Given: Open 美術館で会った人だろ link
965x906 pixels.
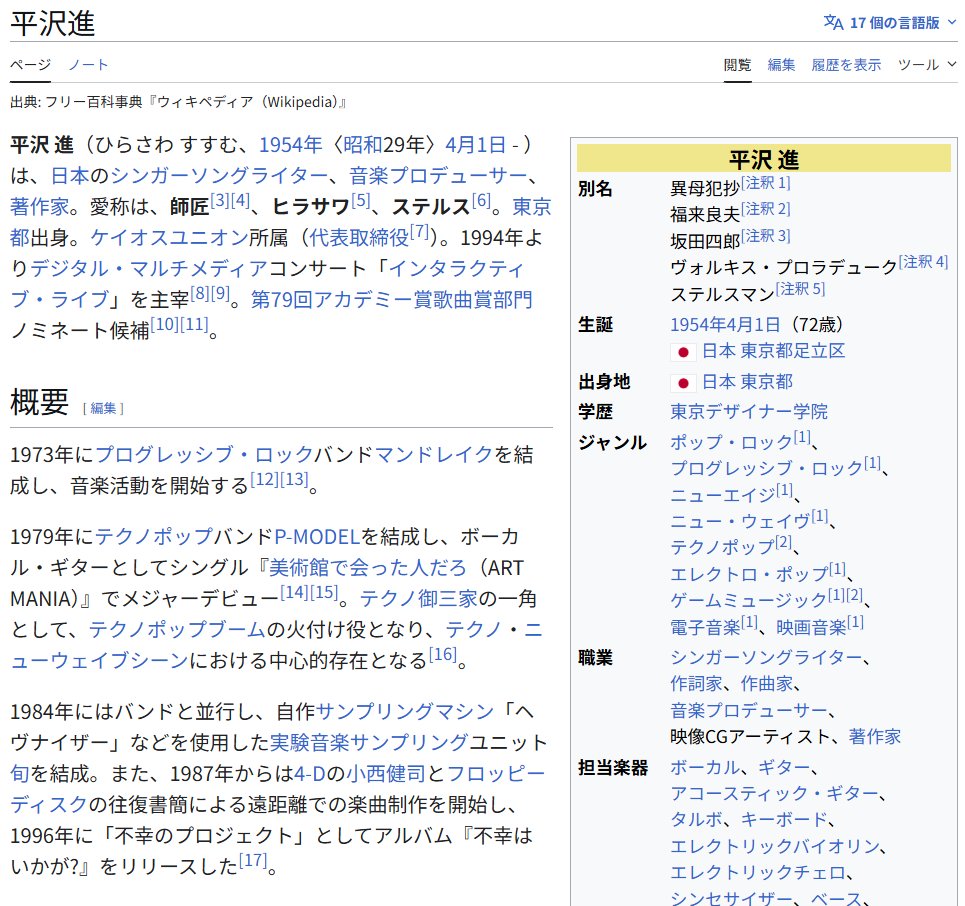Looking at the screenshot, I should [x=368, y=567].
